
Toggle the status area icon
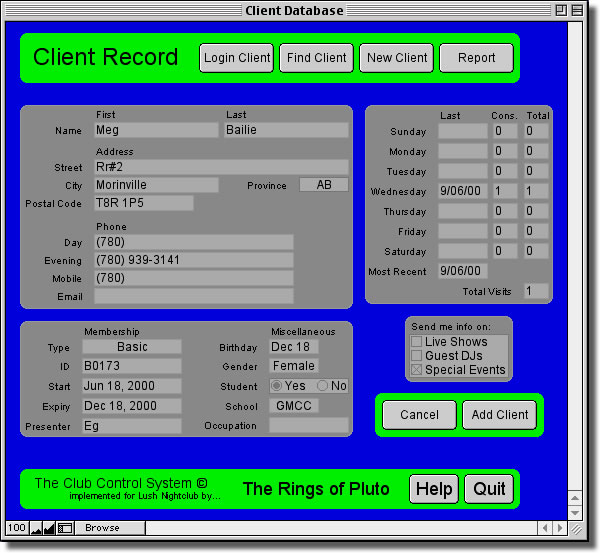tap(65, 527)
